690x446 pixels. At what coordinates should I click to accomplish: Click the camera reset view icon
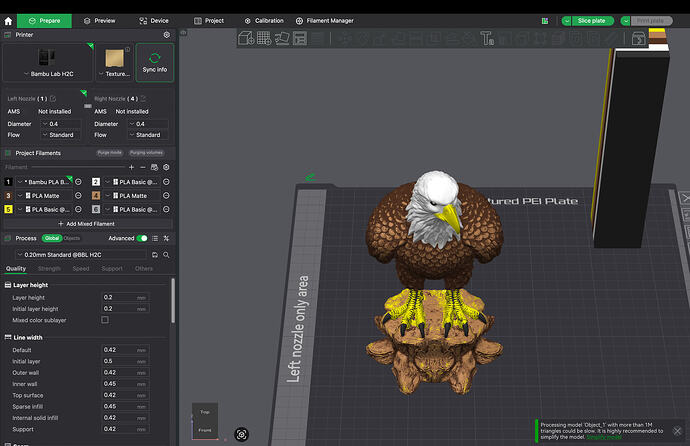coord(242,435)
